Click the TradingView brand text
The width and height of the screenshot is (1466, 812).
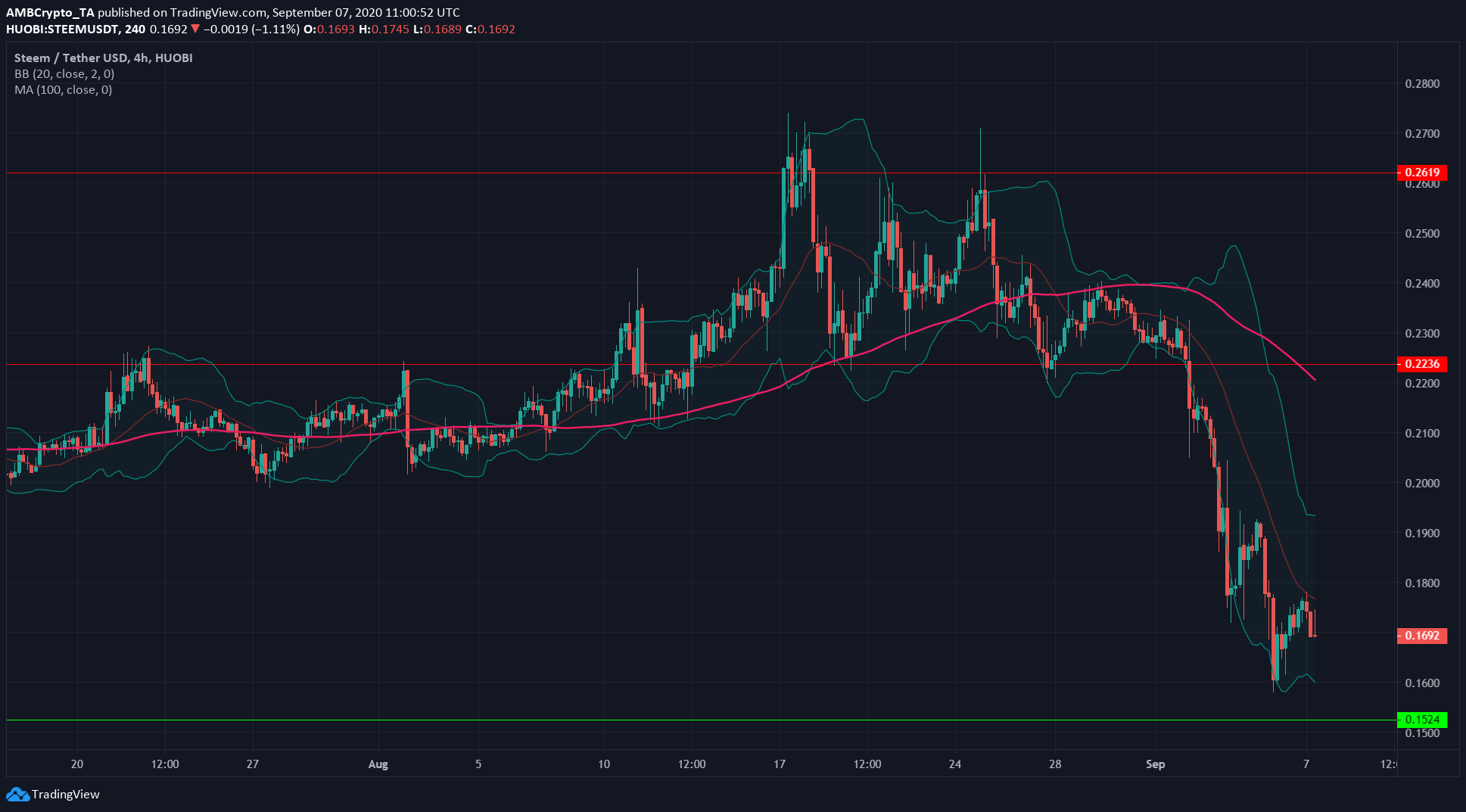pyautogui.click(x=66, y=795)
